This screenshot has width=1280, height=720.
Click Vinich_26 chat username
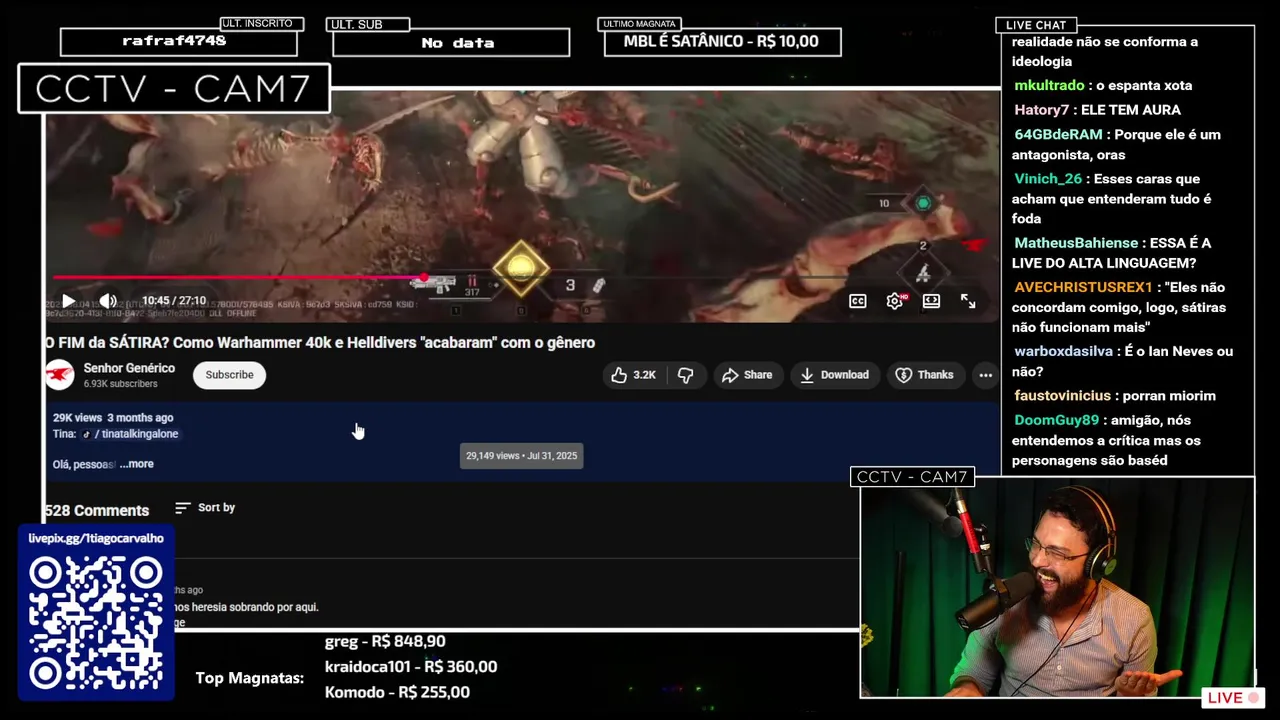click(1048, 179)
